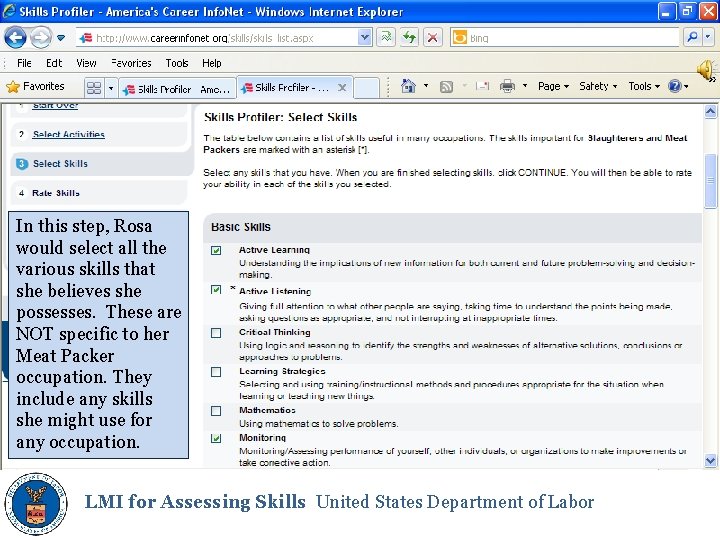Click the red Stop loading icon
Viewport: 720px width, 540px height.
[432, 38]
